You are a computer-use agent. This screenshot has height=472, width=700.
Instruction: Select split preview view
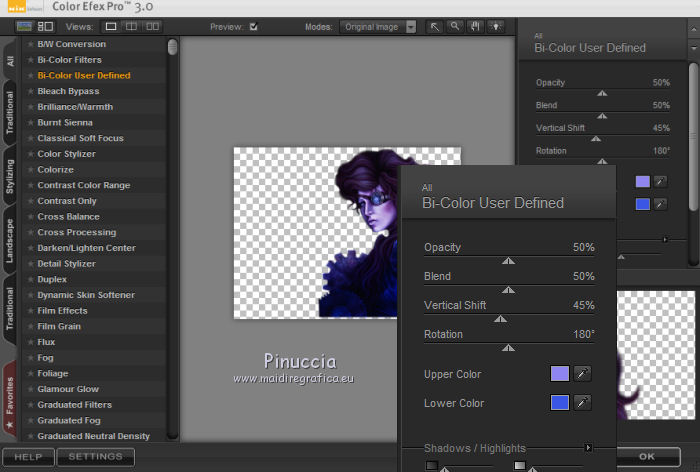[x=131, y=26]
